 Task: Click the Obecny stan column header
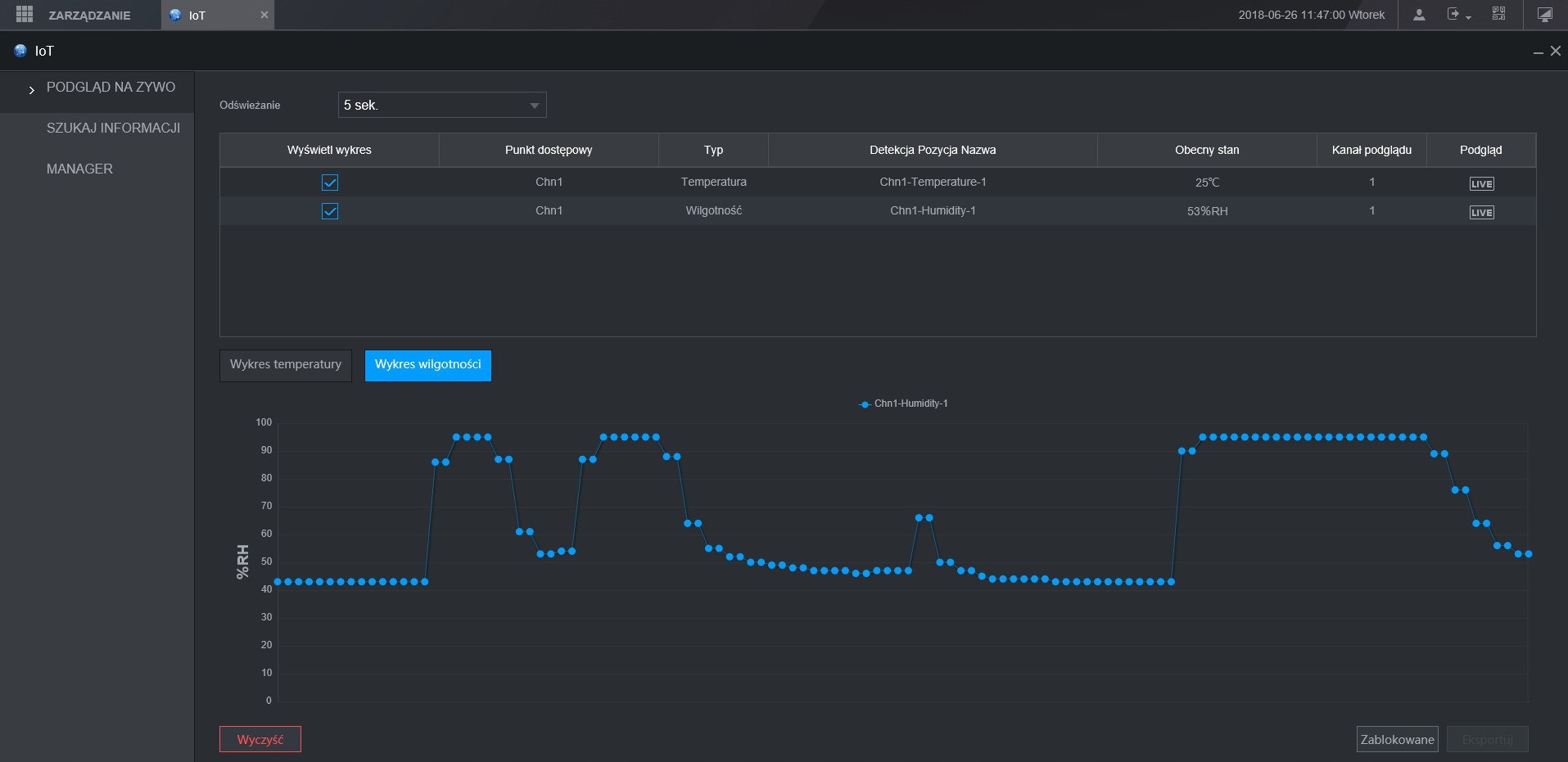tap(1206, 150)
